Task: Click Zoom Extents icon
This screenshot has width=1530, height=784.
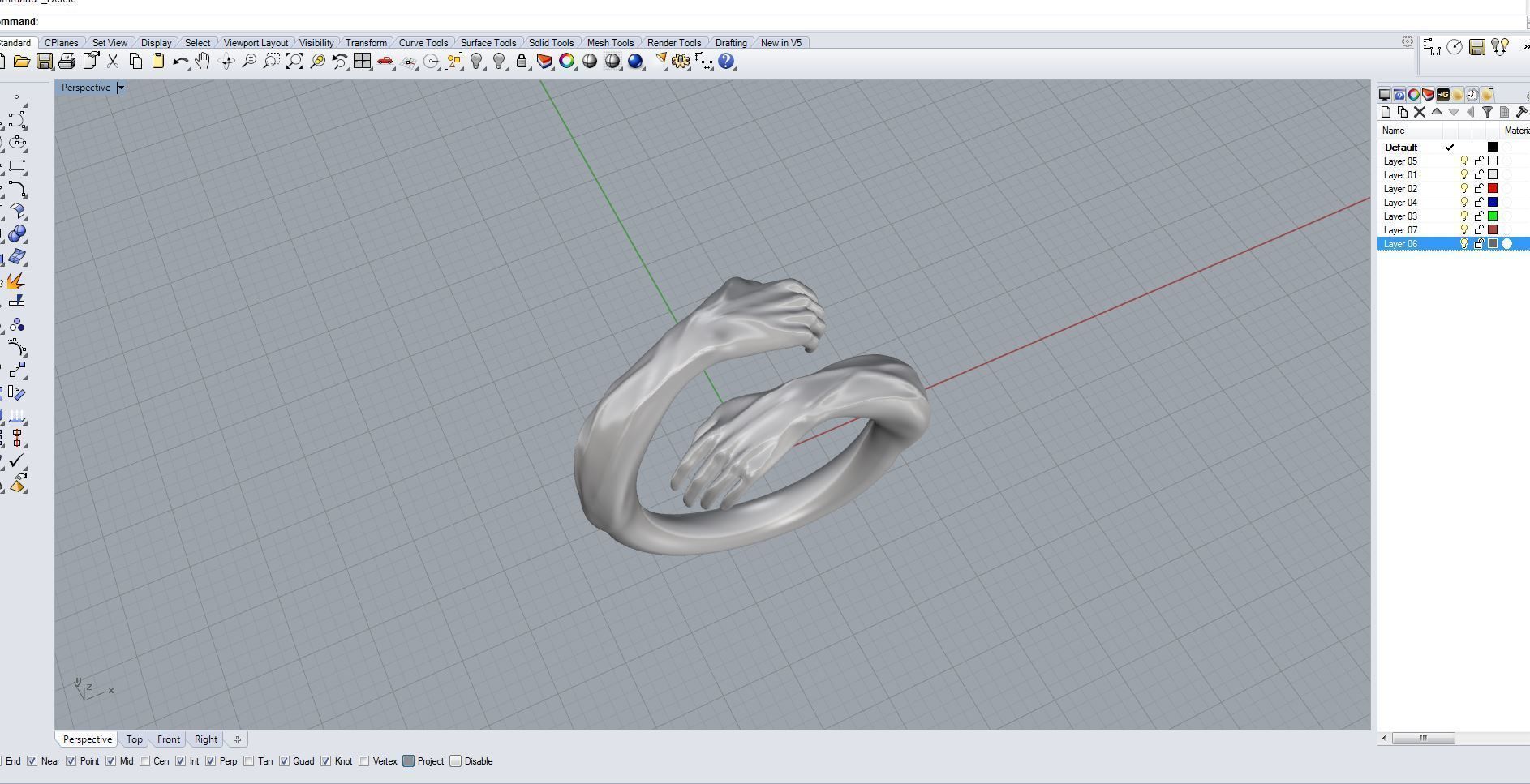Action: (294, 62)
